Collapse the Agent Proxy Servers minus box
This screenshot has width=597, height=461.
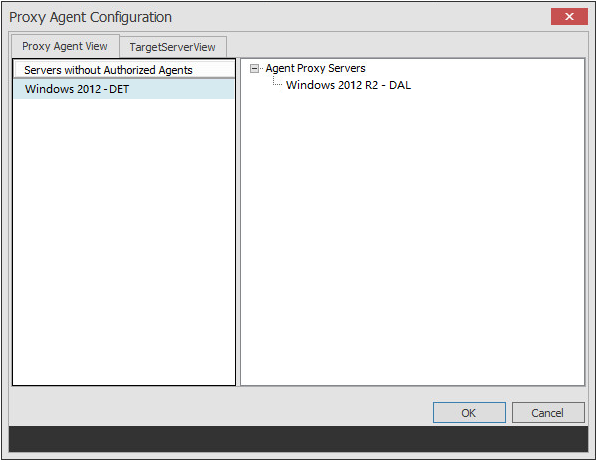point(254,69)
